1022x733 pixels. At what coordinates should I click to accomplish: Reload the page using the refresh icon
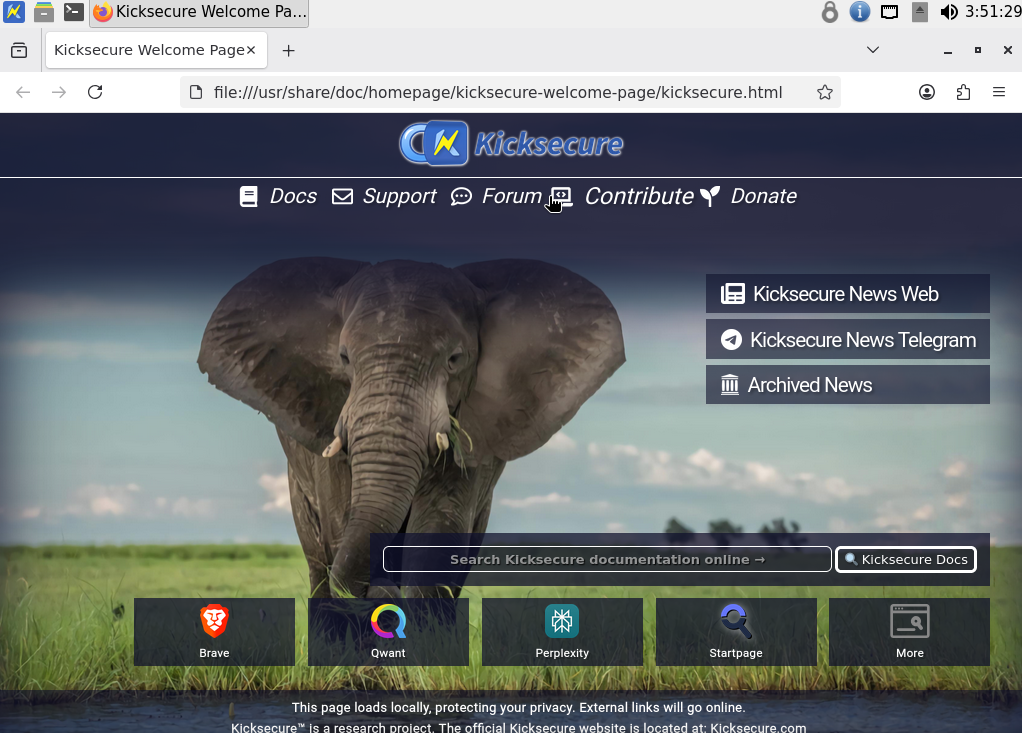tap(95, 92)
